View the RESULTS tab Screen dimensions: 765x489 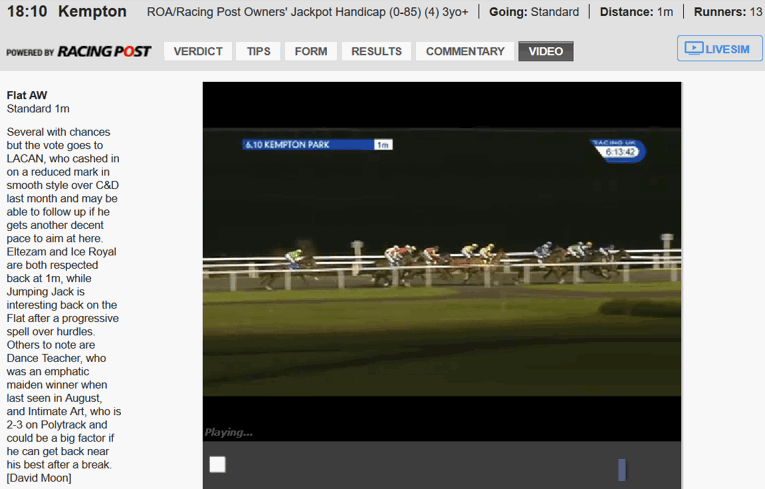point(376,51)
